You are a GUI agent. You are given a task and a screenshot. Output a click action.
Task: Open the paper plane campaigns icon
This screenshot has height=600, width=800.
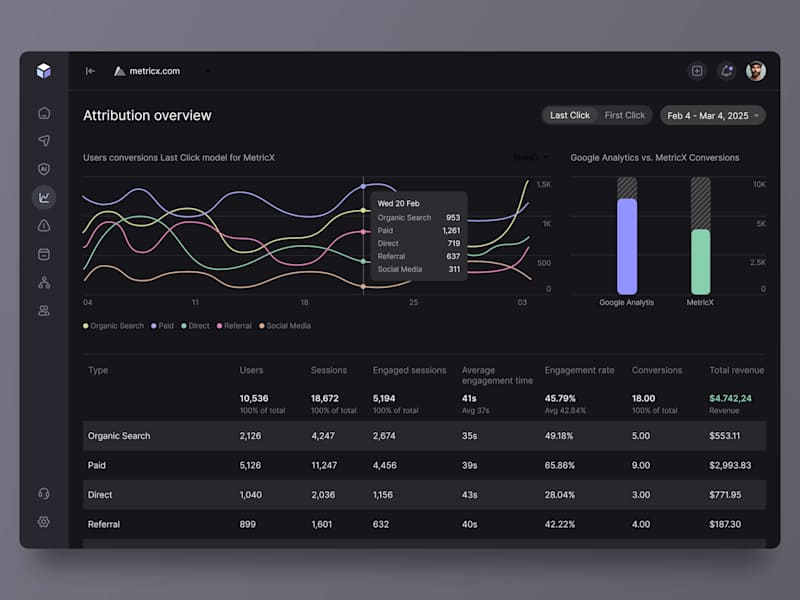point(44,141)
